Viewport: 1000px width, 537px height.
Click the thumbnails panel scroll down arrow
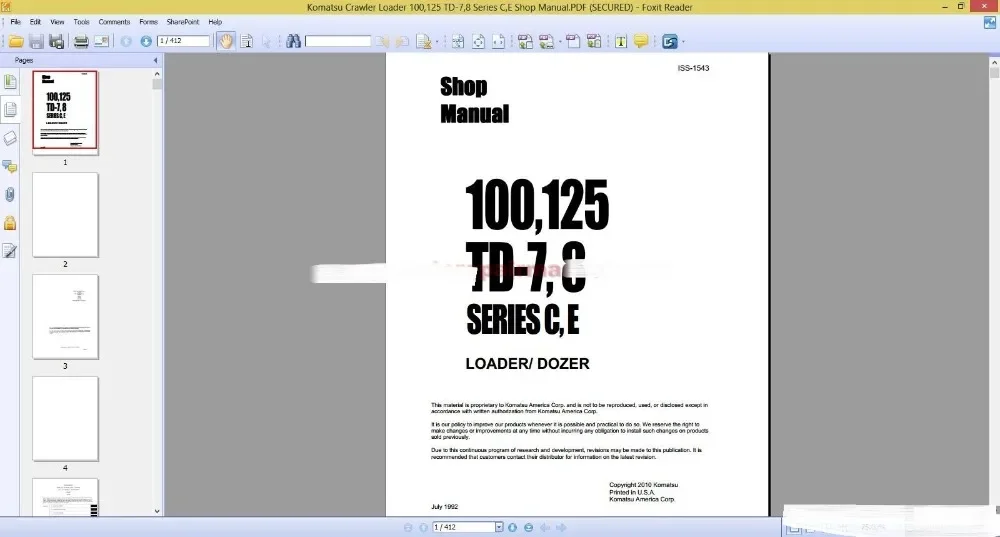tap(157, 511)
